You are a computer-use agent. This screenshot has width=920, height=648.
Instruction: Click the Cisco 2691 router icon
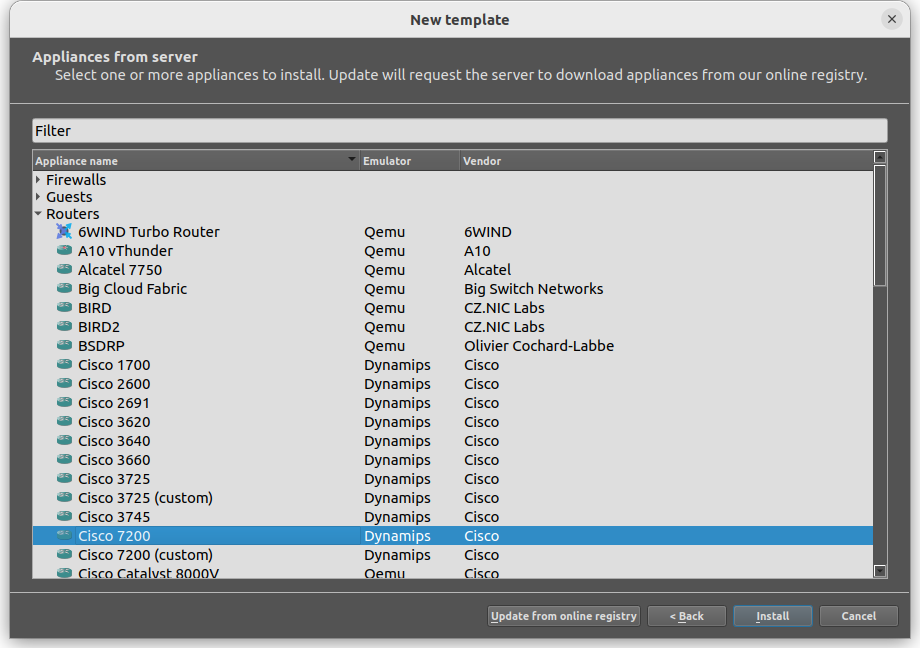click(64, 402)
